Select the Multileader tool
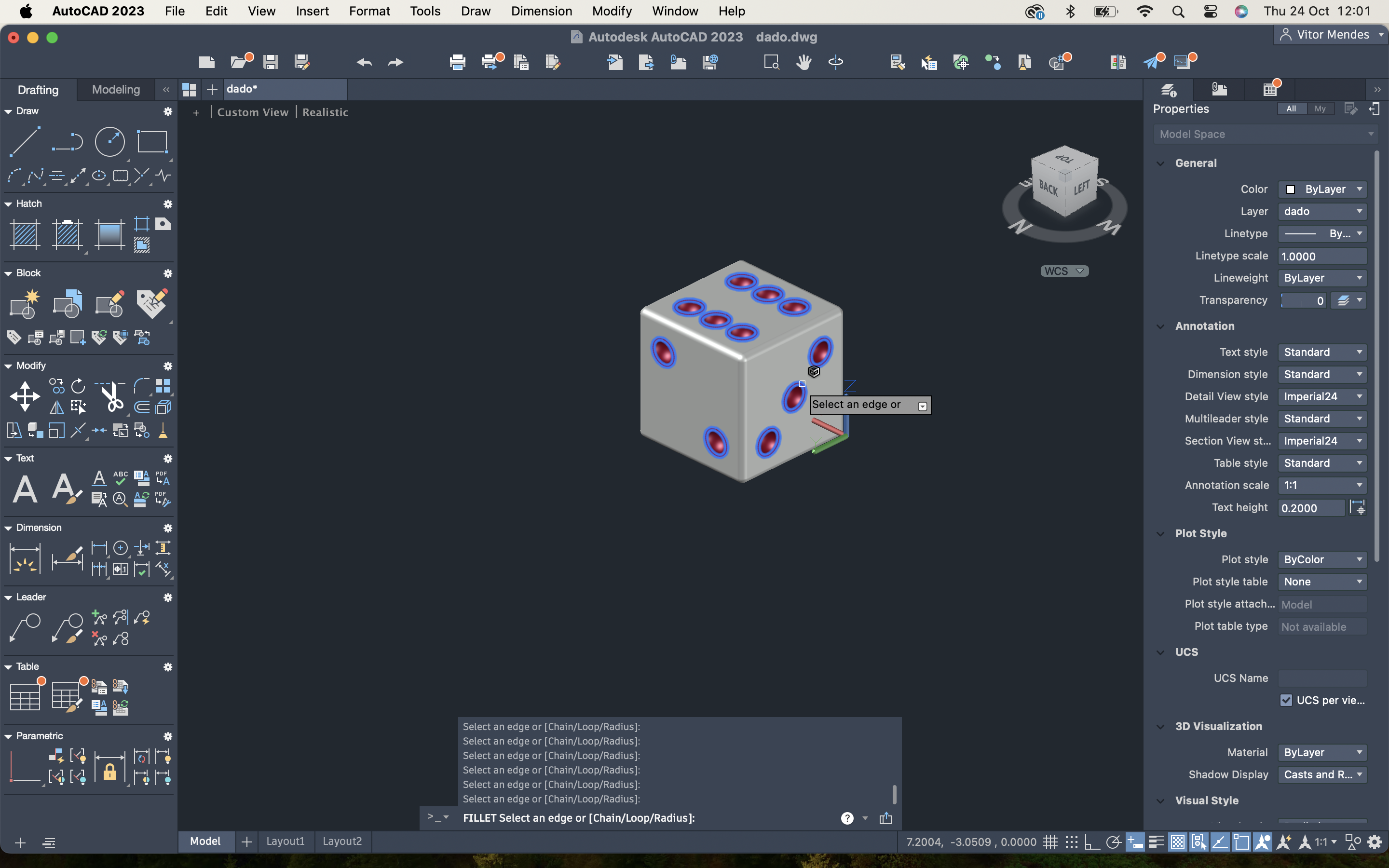 coord(25,628)
